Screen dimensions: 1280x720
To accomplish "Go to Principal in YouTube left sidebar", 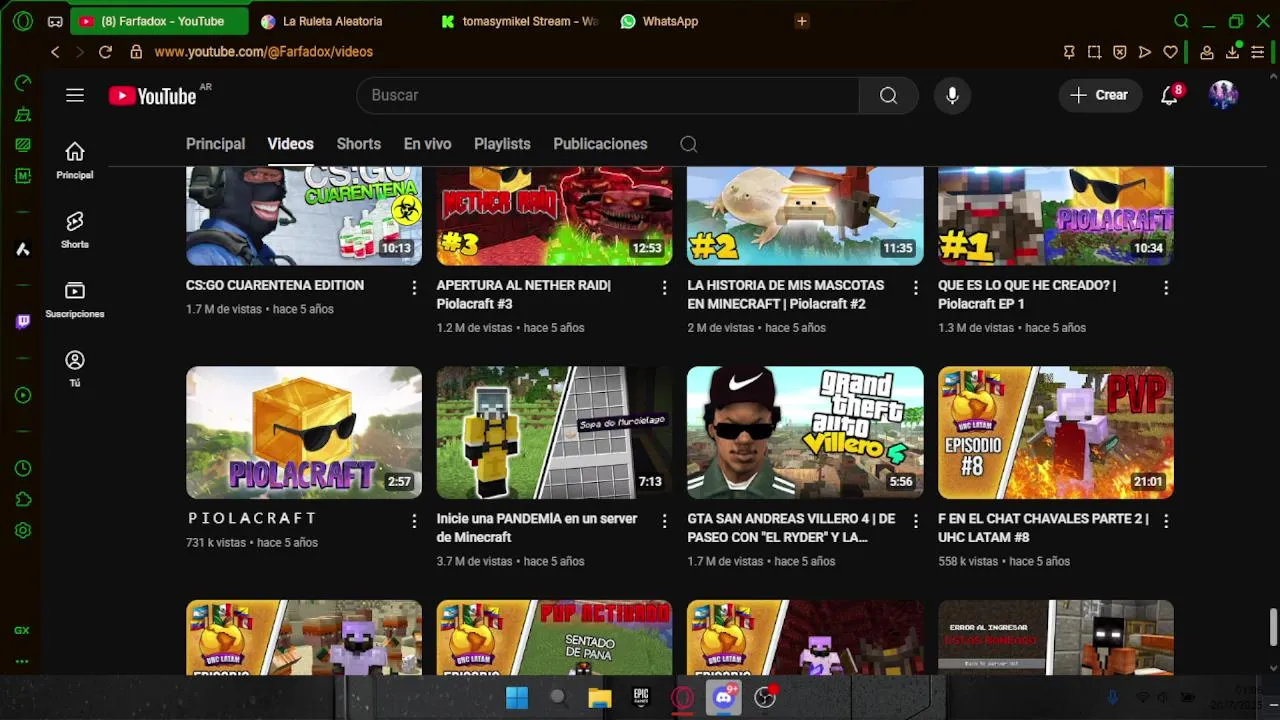I will click(x=75, y=160).
